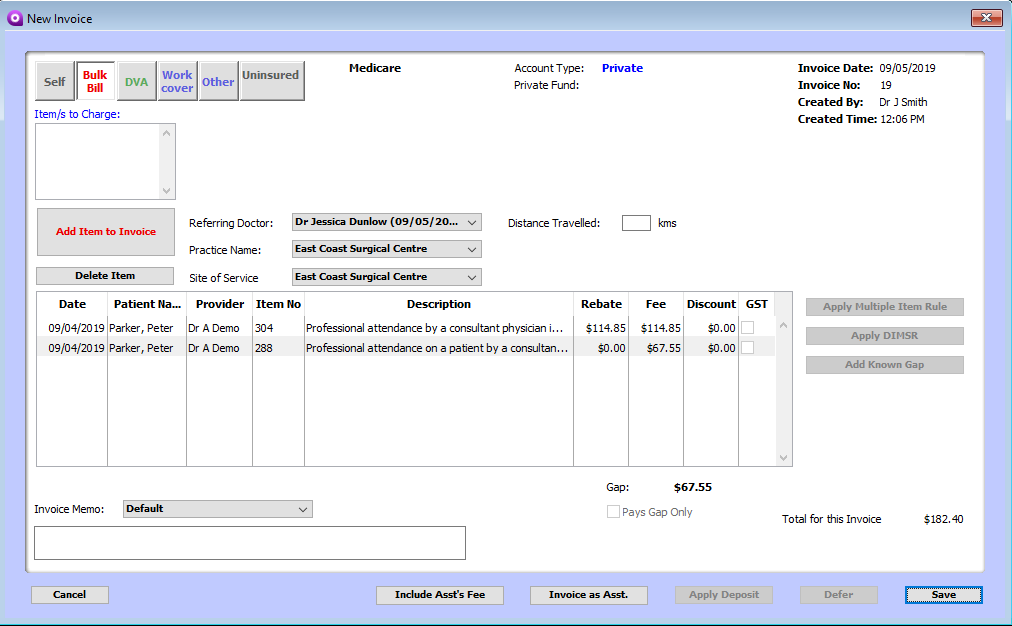The height and width of the screenshot is (626, 1012).
Task: Expand the Invoice Memo Default dropdown
Action: (x=217, y=509)
